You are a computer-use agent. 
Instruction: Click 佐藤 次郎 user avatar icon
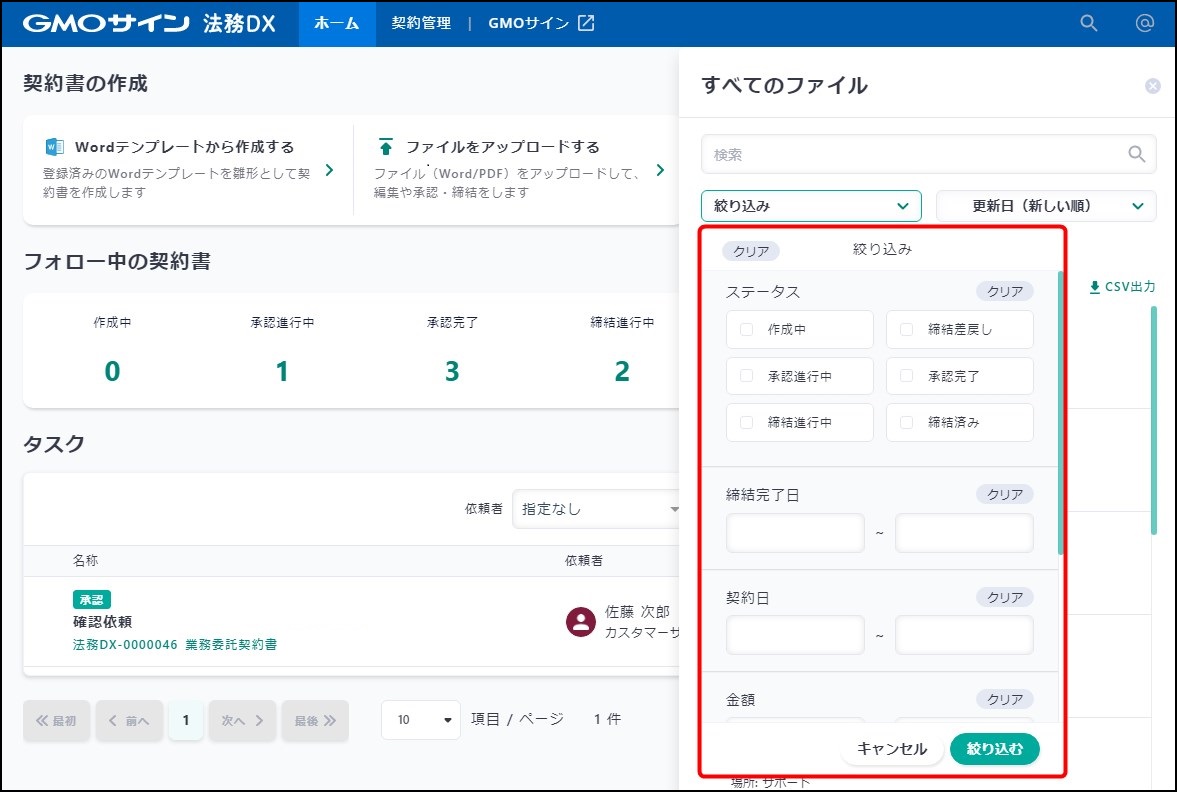tap(580, 622)
